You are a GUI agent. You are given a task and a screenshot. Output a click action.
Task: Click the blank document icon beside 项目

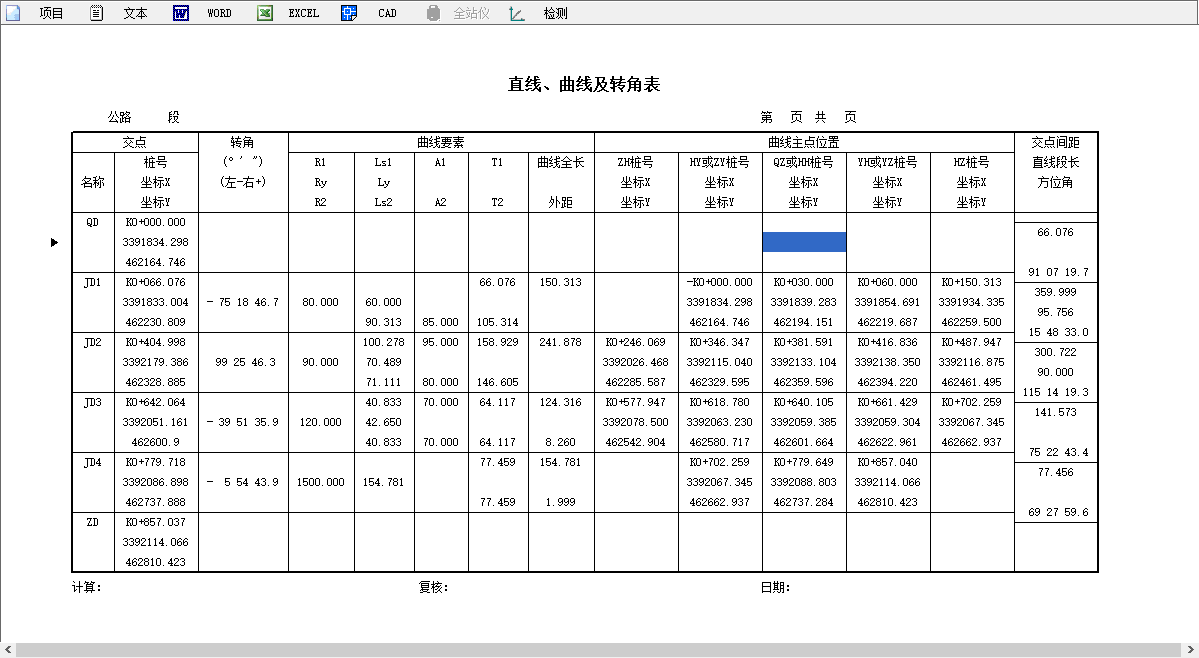pyautogui.click(x=13, y=13)
